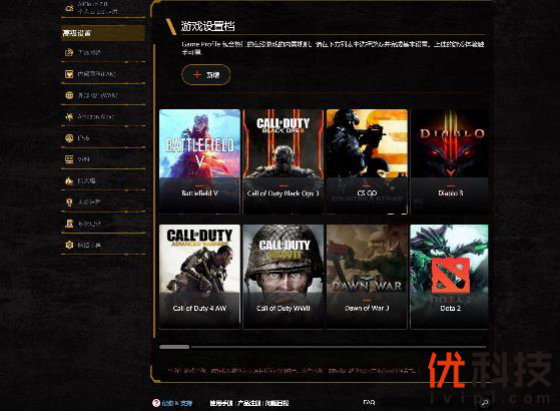Open the firewall flame sidebar icon
The image size is (560, 411).
point(69,181)
